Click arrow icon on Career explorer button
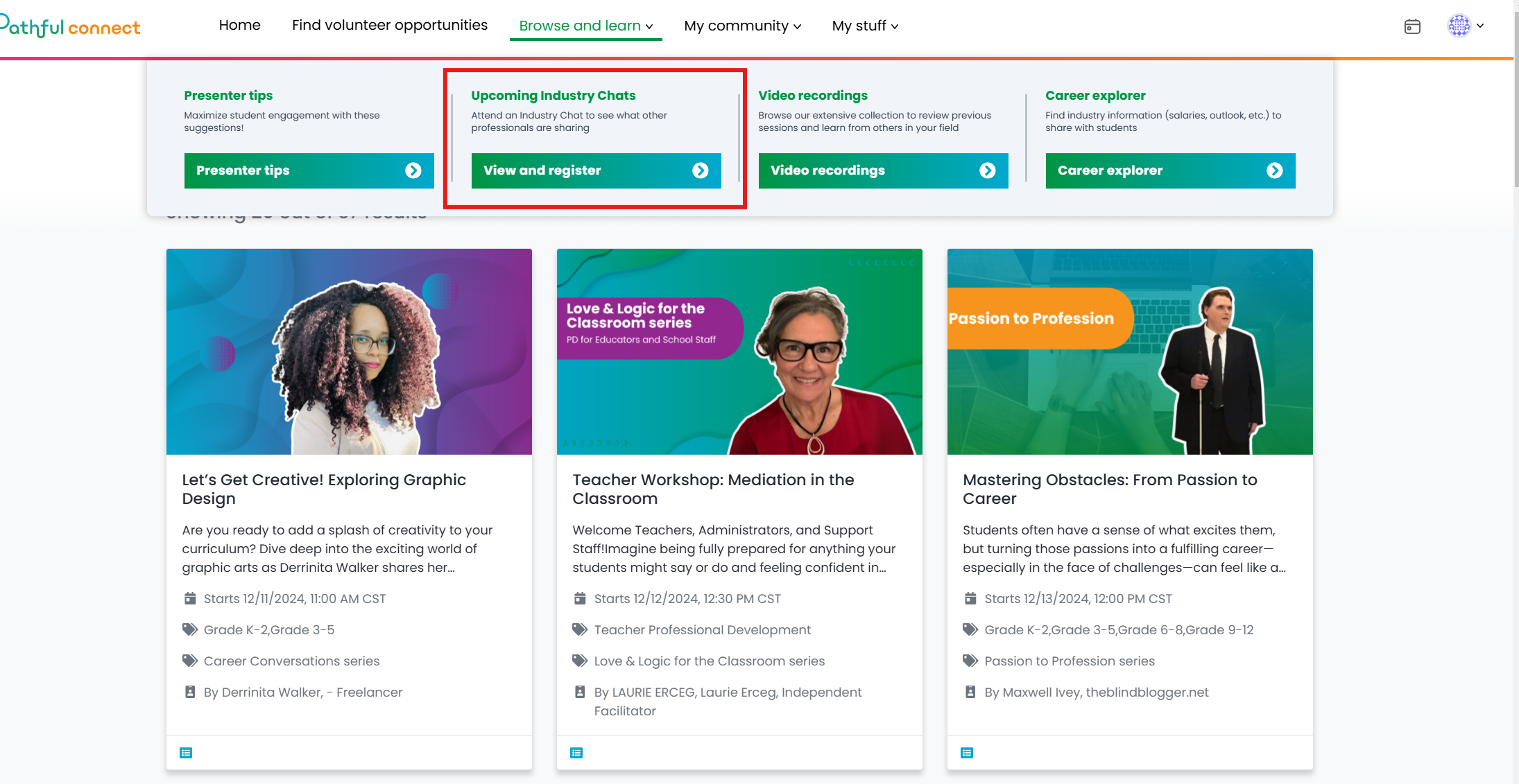 click(x=1275, y=171)
